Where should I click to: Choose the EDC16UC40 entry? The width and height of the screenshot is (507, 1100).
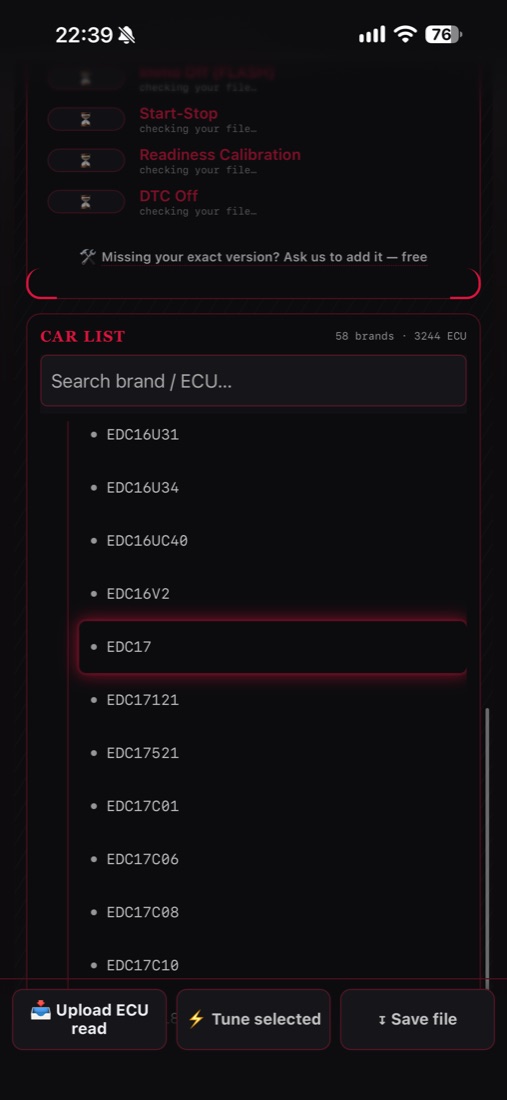[272, 541]
